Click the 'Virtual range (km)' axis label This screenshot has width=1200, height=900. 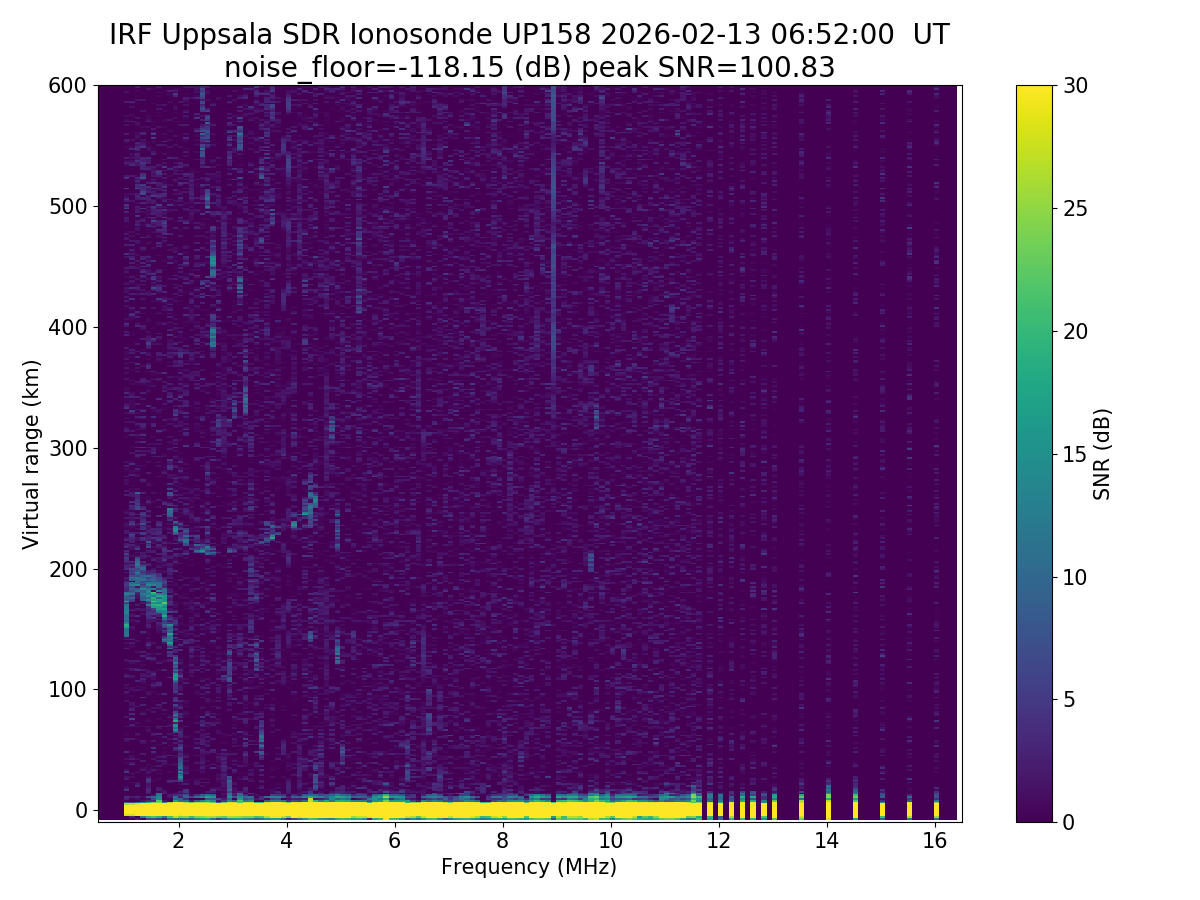[x=31, y=454]
